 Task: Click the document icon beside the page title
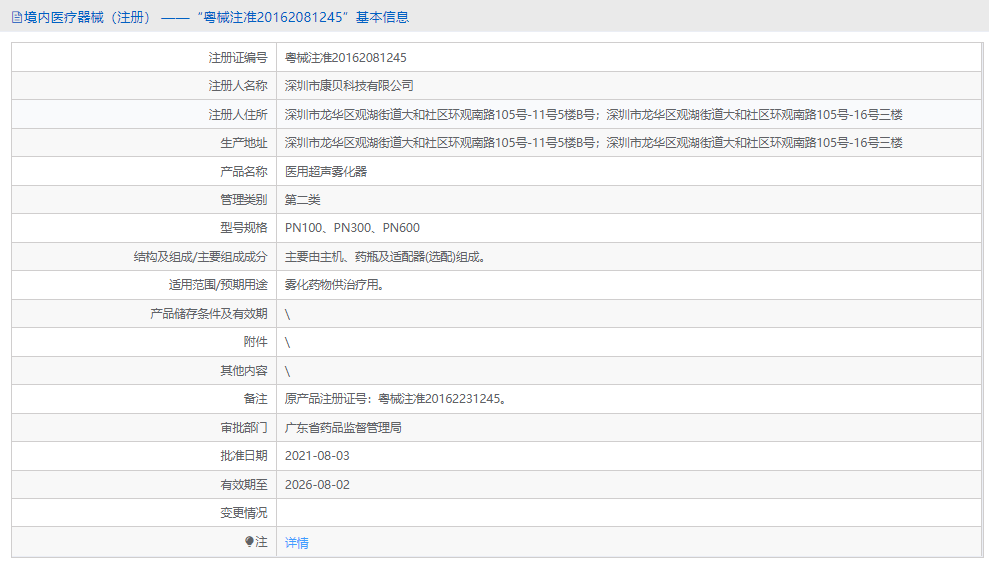17,18
